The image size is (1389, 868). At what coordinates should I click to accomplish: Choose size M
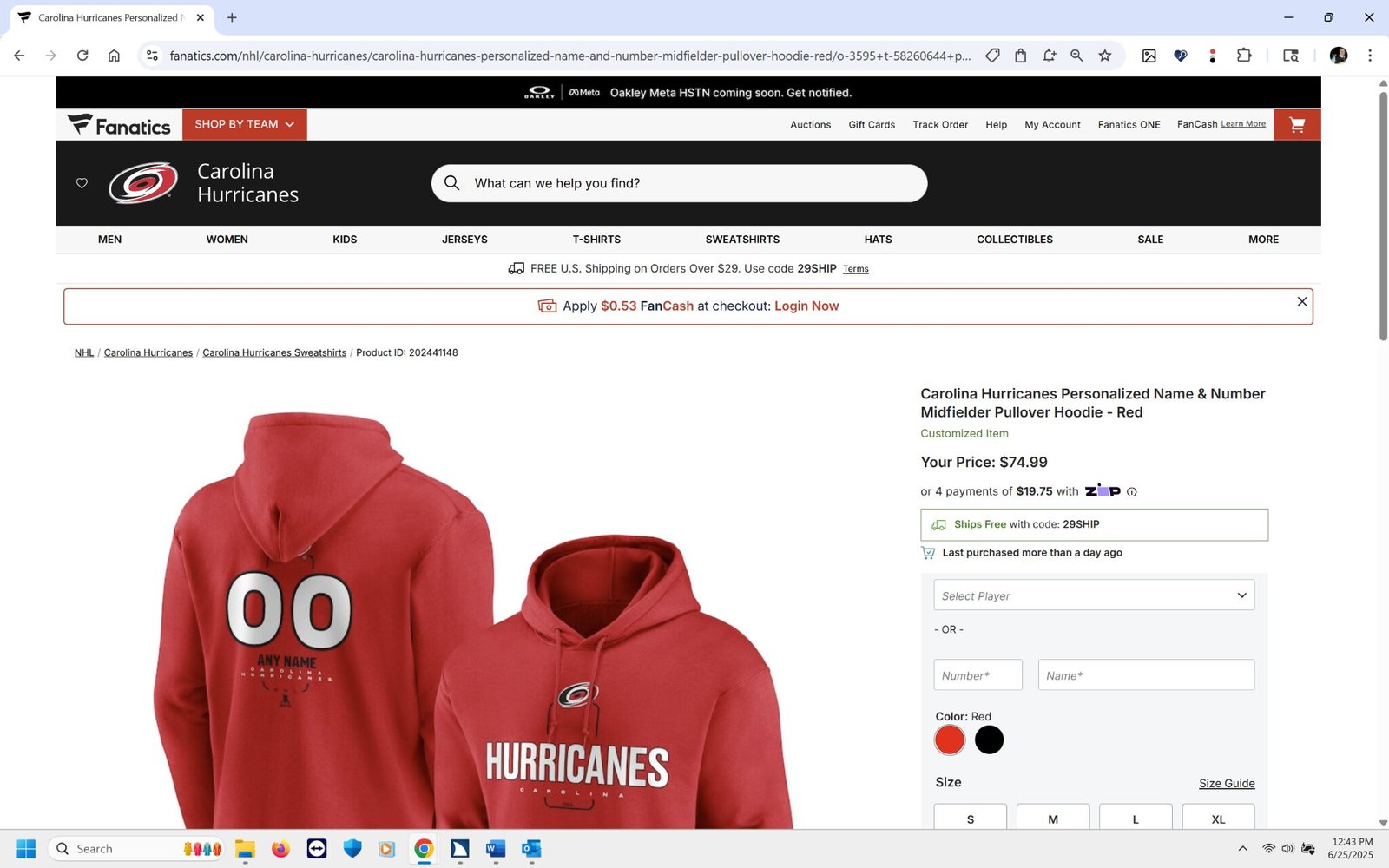pyautogui.click(x=1053, y=818)
